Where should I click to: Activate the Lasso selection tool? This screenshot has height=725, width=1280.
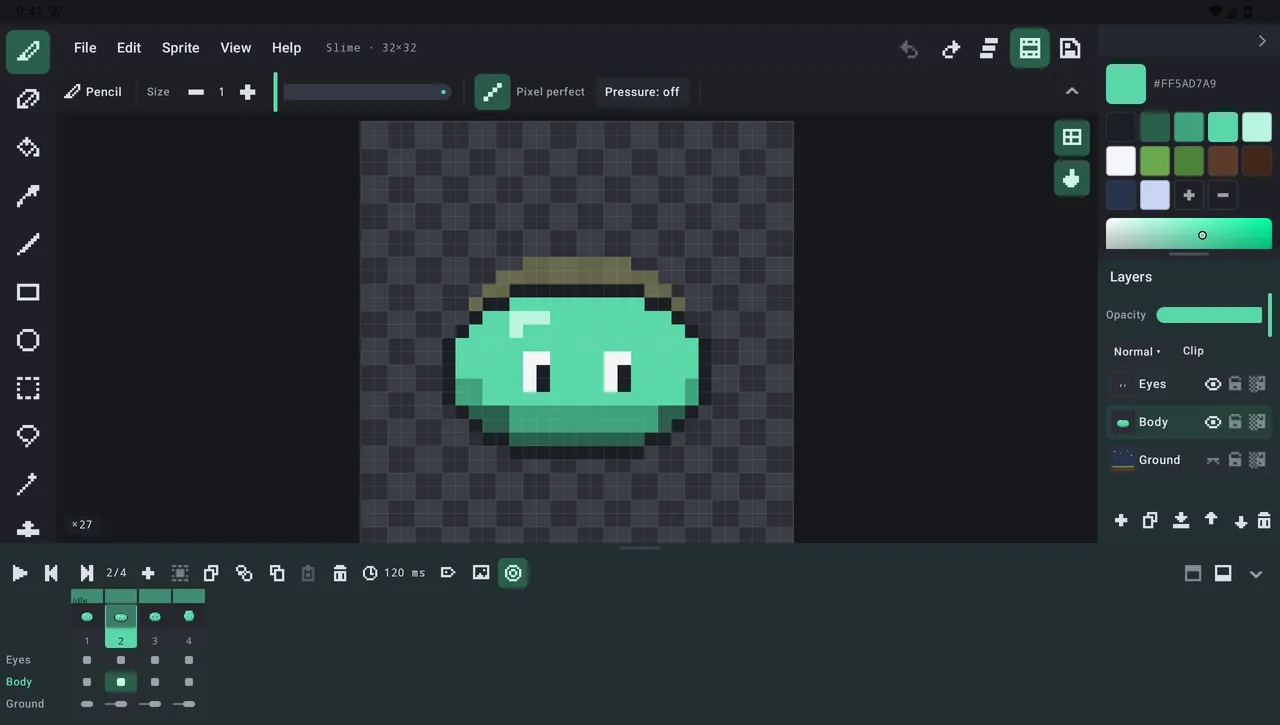pyautogui.click(x=28, y=436)
